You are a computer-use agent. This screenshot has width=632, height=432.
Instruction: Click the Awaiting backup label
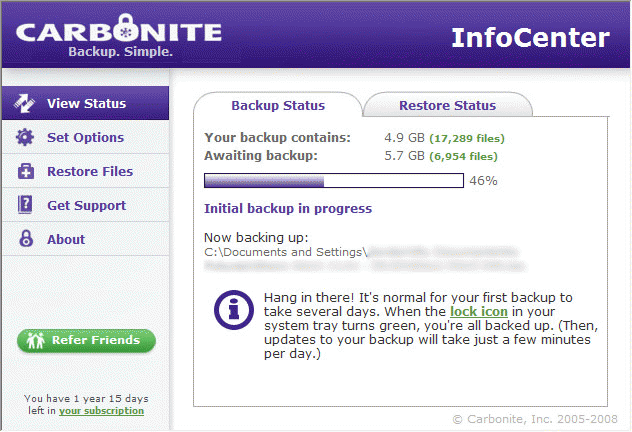(x=261, y=156)
